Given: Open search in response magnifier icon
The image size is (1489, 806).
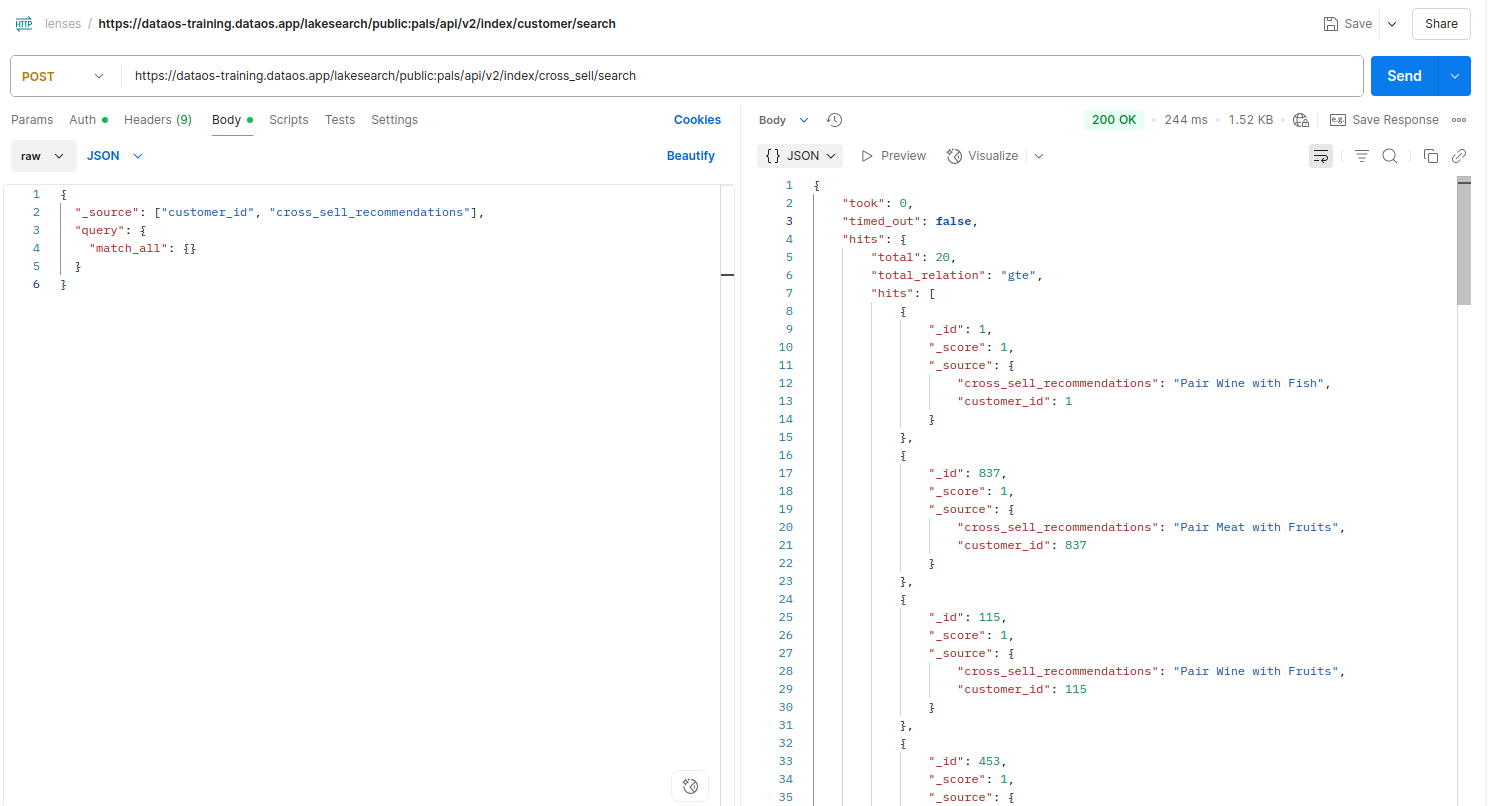Looking at the screenshot, I should point(1389,156).
